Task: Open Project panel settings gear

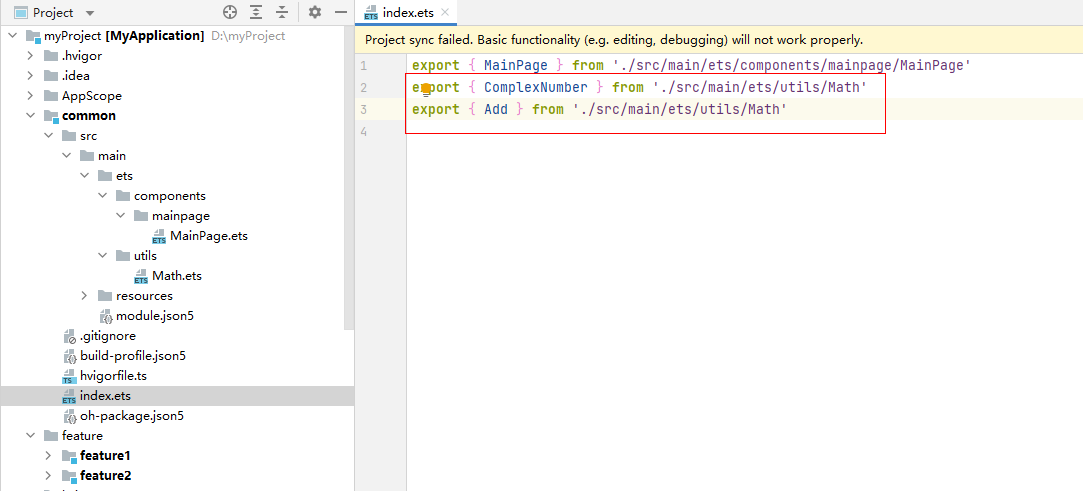Action: pos(315,12)
